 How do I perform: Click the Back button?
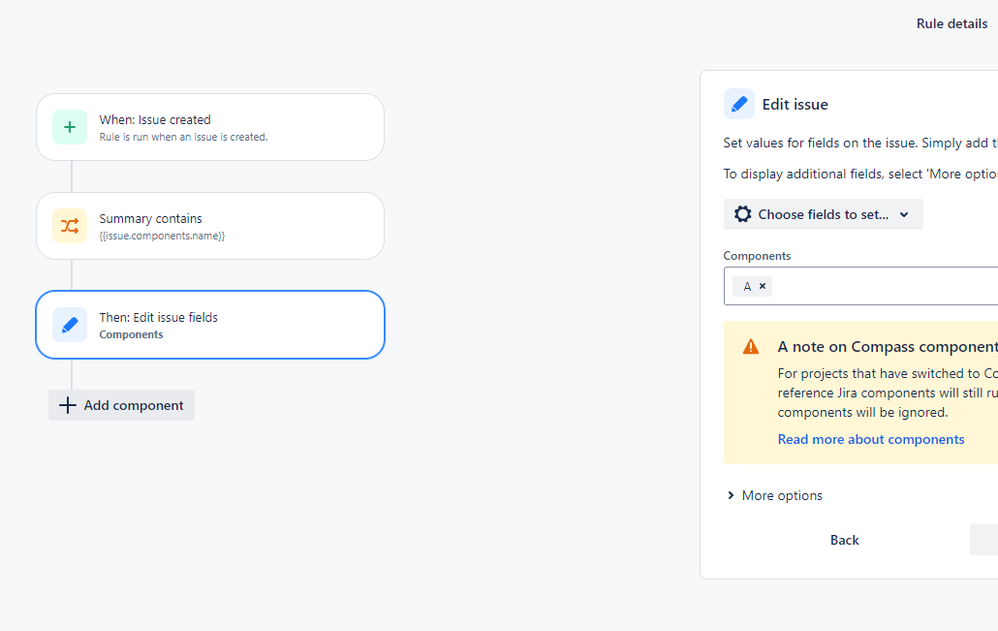tap(844, 540)
